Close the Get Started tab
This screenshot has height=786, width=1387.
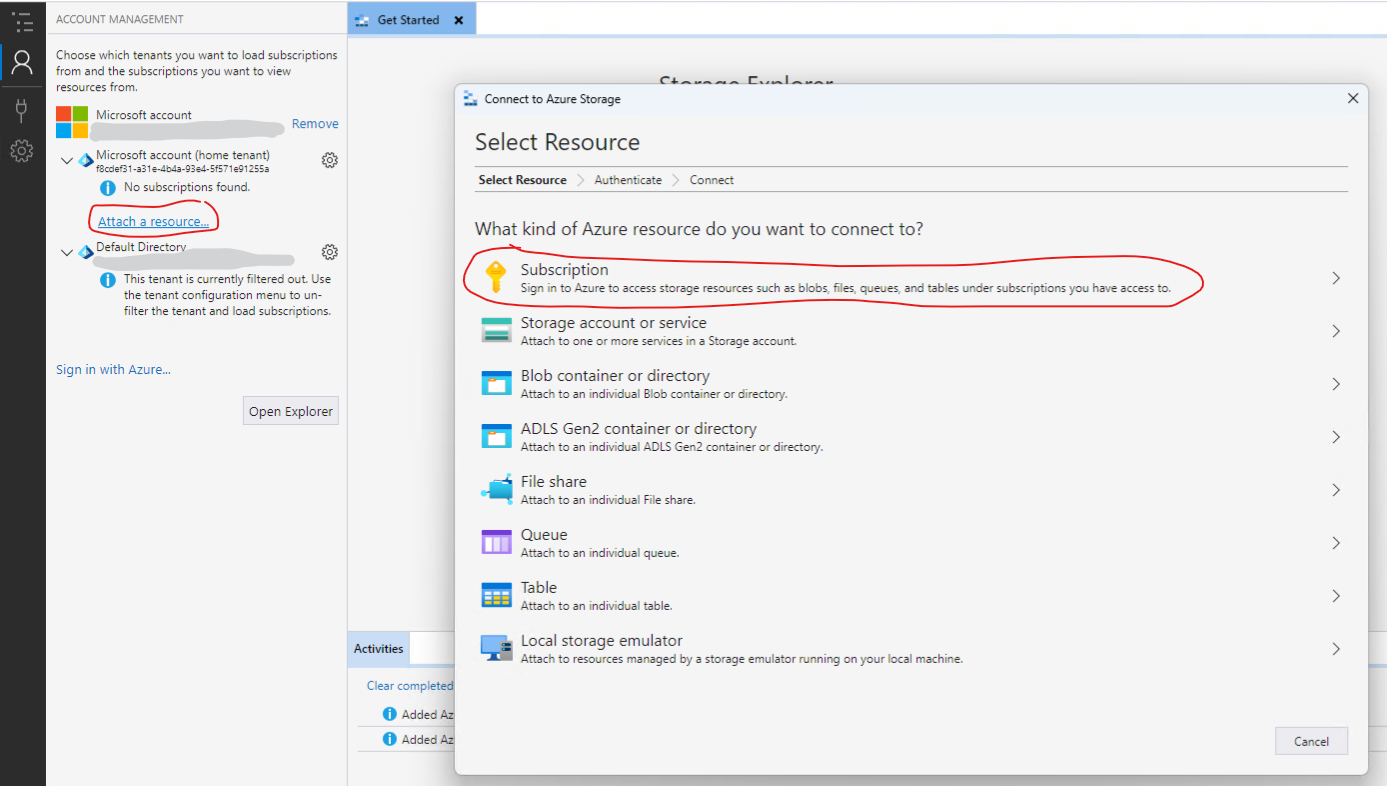[458, 20]
